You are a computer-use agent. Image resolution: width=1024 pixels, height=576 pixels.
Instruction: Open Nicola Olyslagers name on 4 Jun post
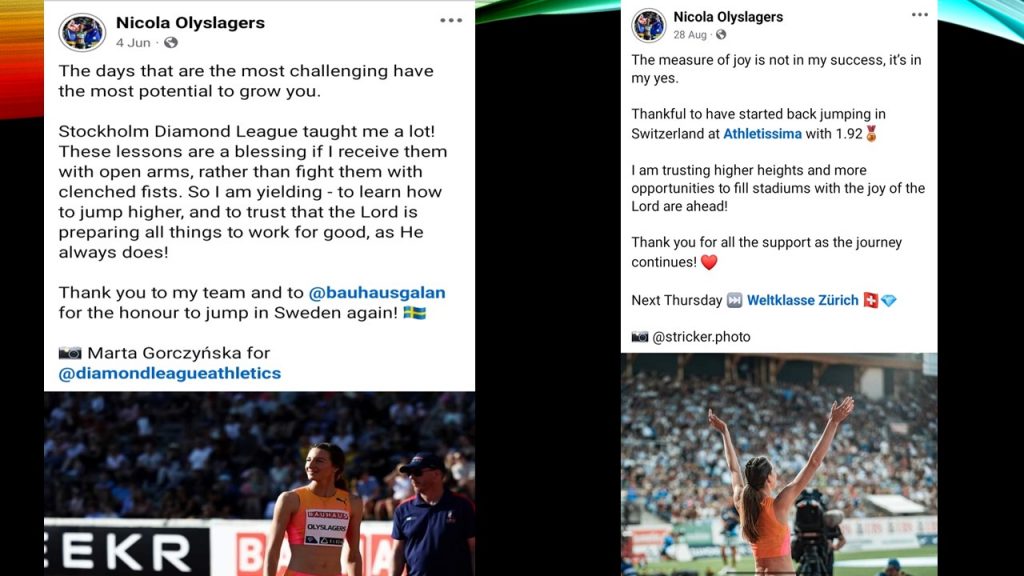coord(190,23)
